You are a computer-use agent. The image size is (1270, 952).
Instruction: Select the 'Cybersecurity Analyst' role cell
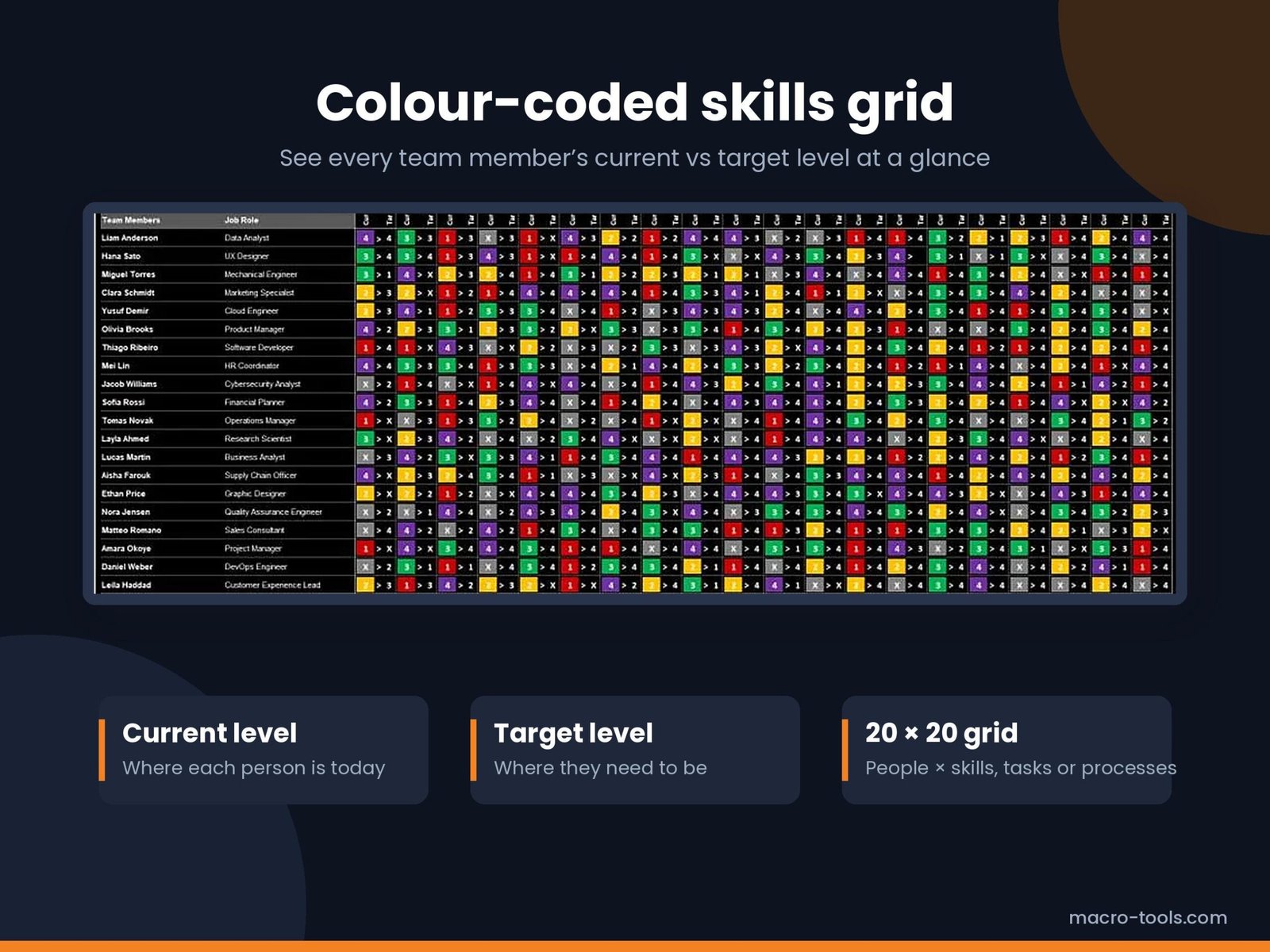pyautogui.click(x=262, y=384)
